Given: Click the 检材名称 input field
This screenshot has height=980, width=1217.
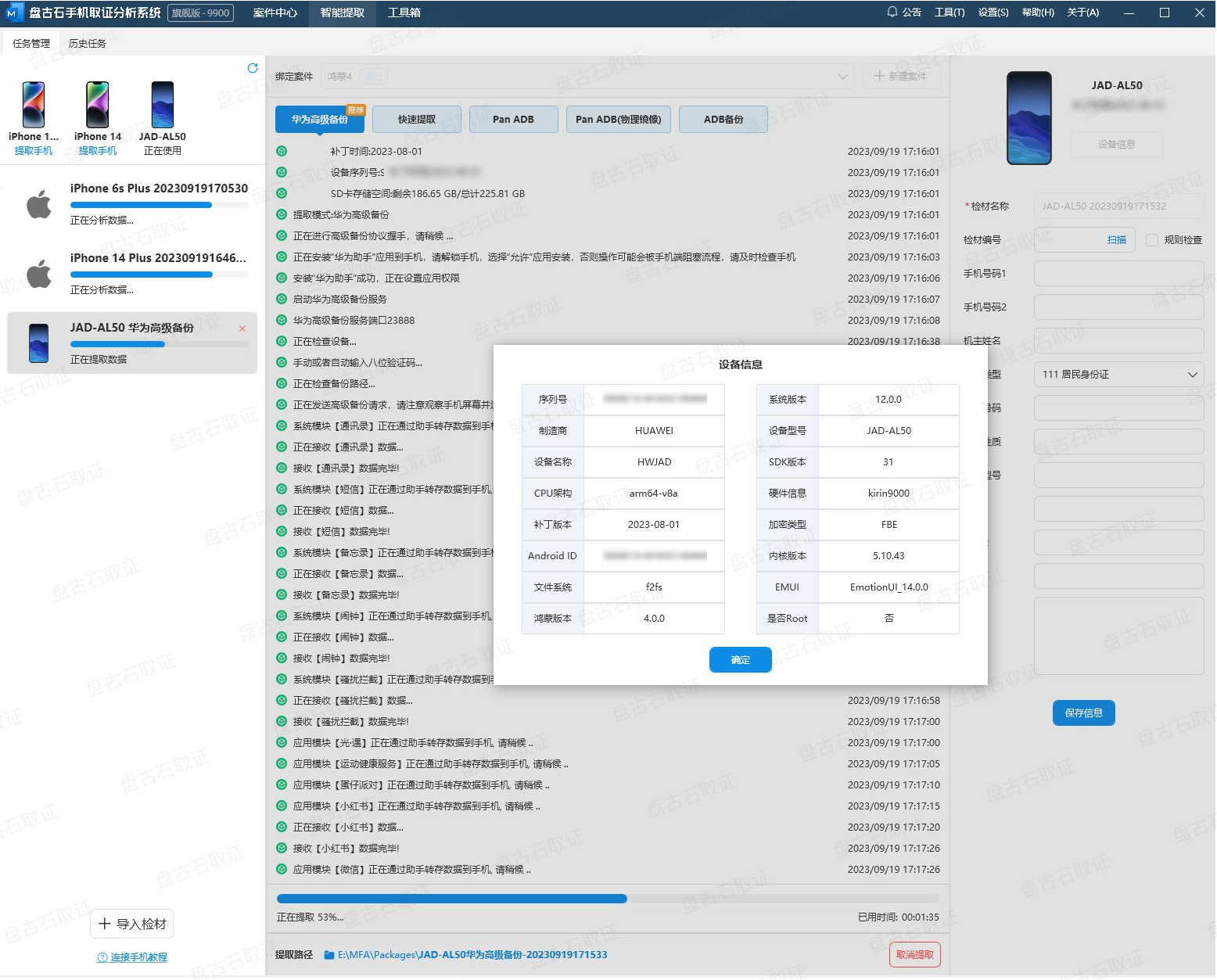Looking at the screenshot, I should coord(1118,206).
